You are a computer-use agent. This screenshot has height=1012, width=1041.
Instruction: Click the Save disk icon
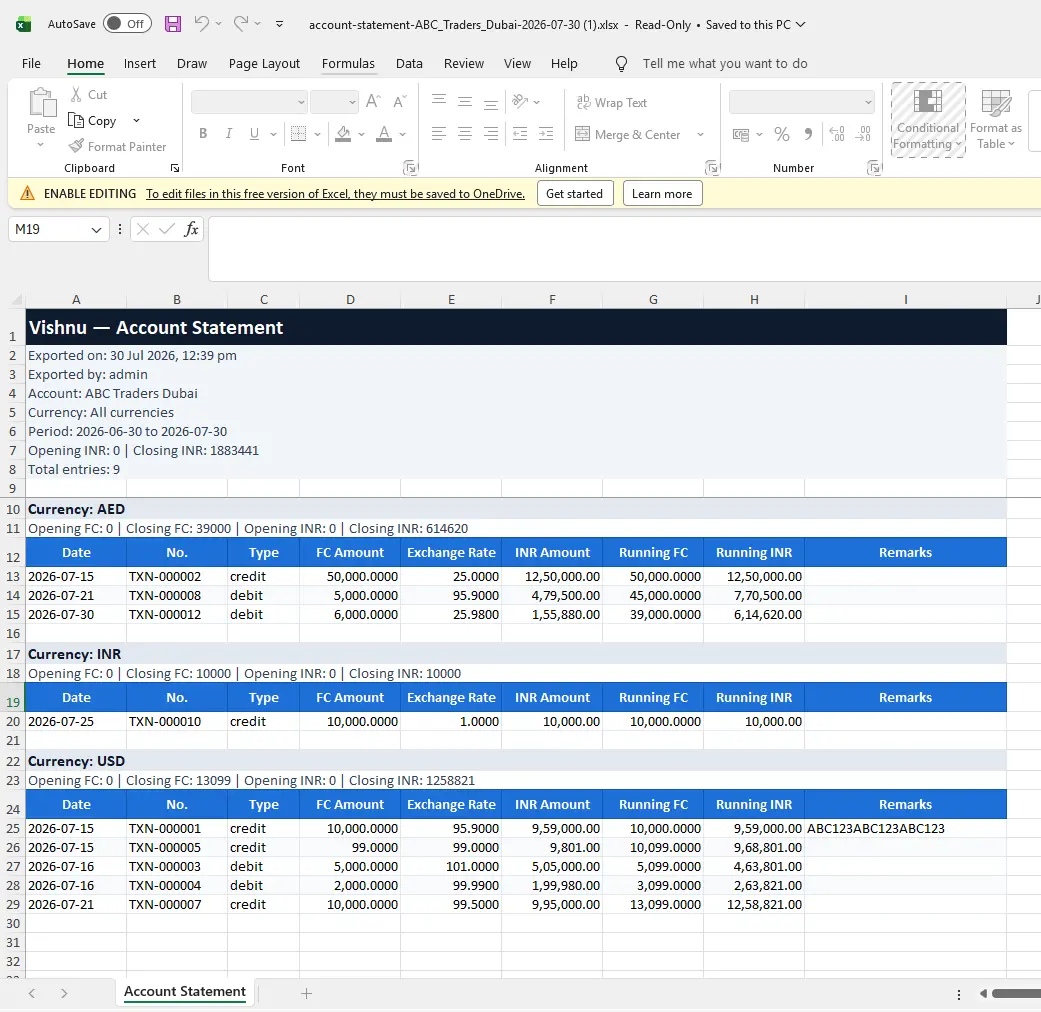click(x=173, y=24)
